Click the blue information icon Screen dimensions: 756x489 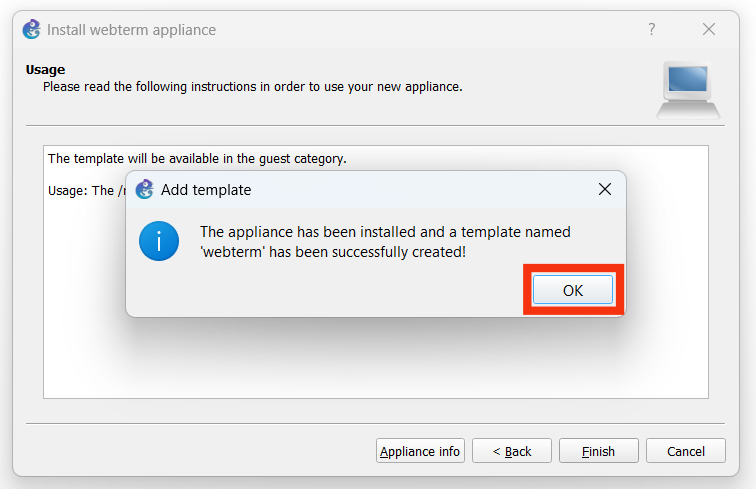click(x=159, y=241)
